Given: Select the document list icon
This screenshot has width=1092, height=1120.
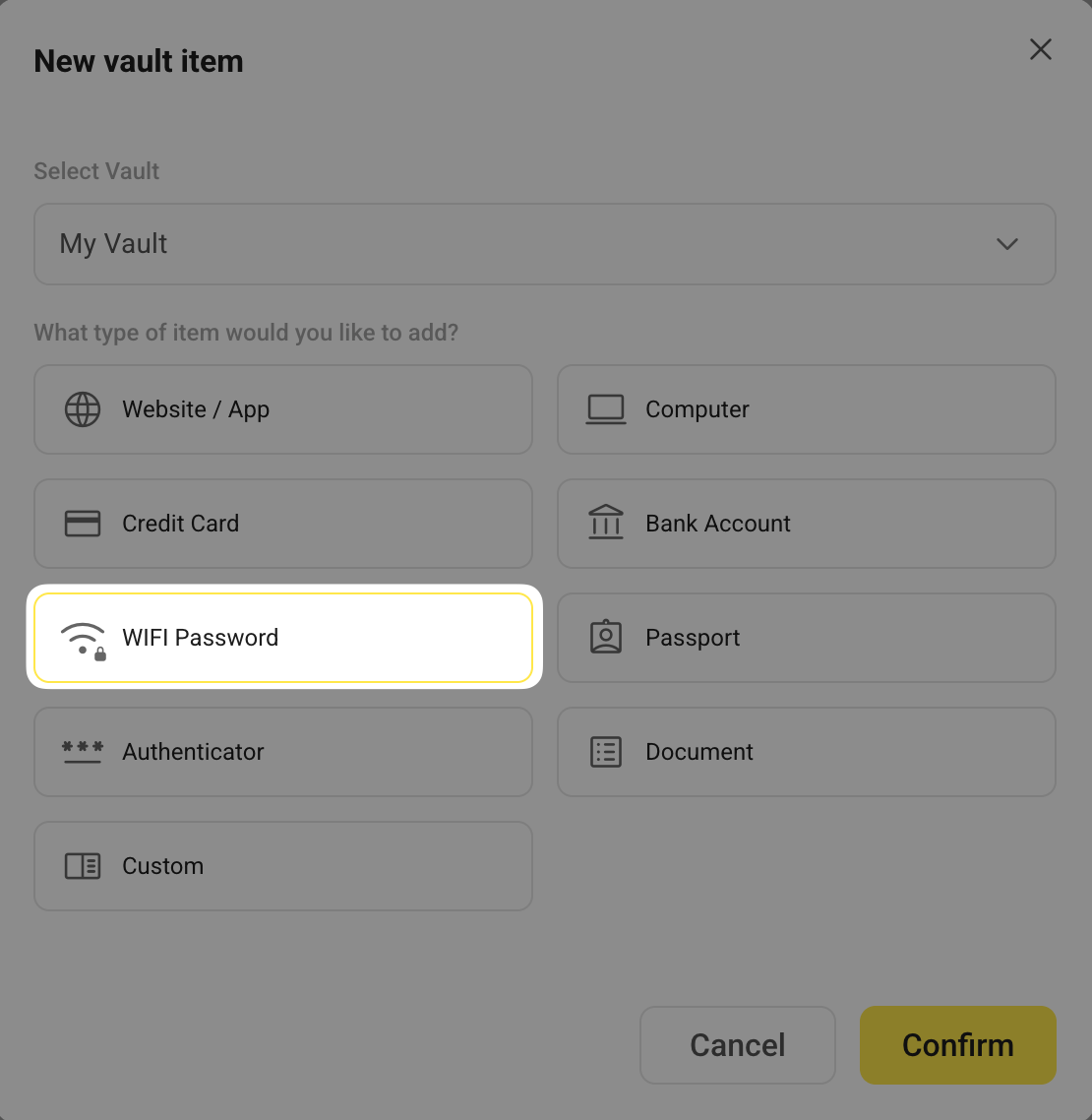Looking at the screenshot, I should (x=606, y=752).
